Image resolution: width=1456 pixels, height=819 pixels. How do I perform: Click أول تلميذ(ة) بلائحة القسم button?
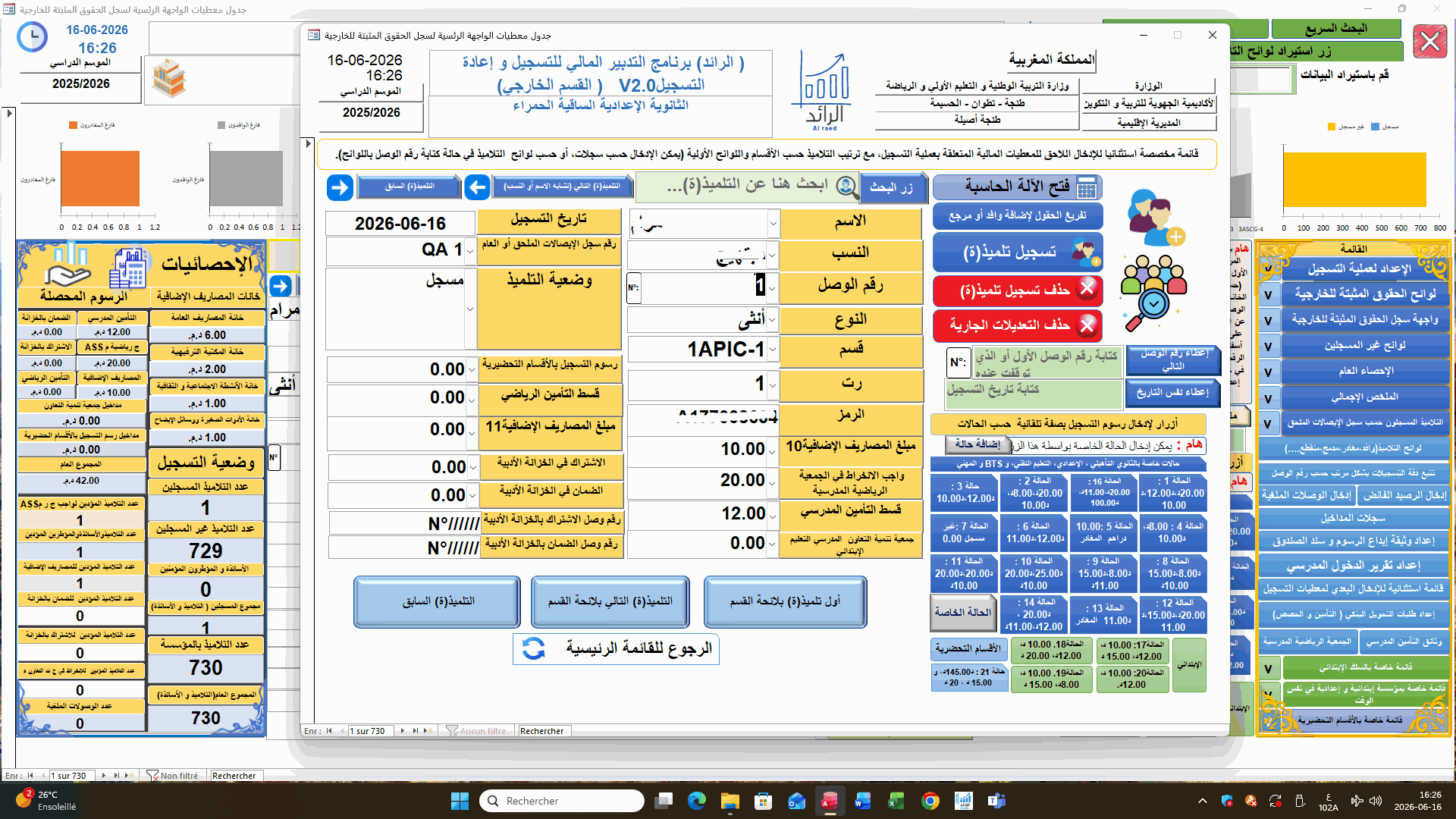(x=785, y=601)
